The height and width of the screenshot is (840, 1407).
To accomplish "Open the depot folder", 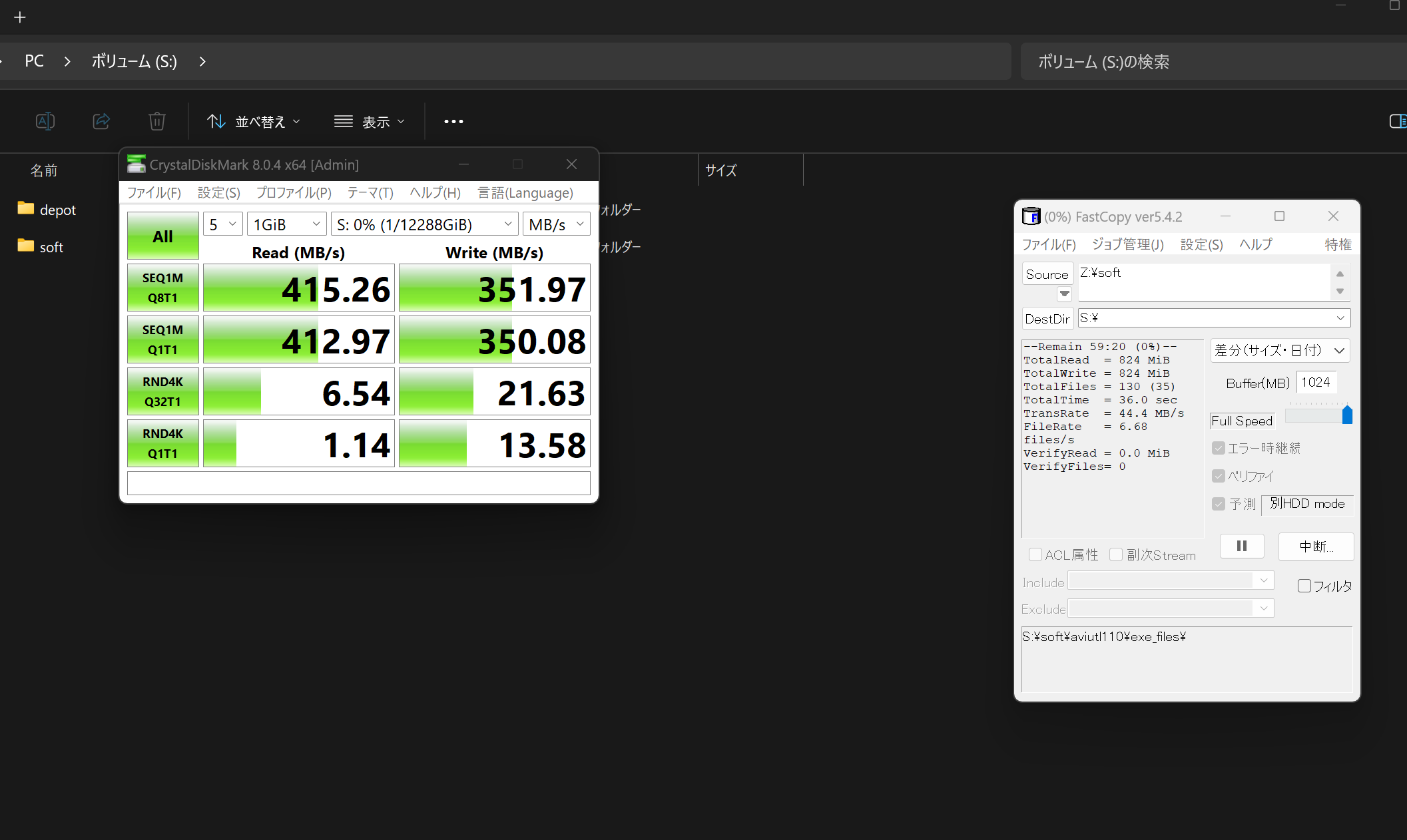I will [47, 210].
